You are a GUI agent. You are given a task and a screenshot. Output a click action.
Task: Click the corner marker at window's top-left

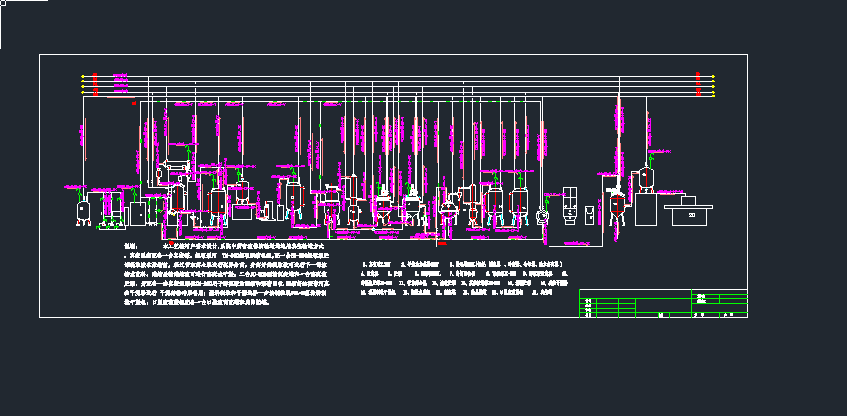(3, 3)
